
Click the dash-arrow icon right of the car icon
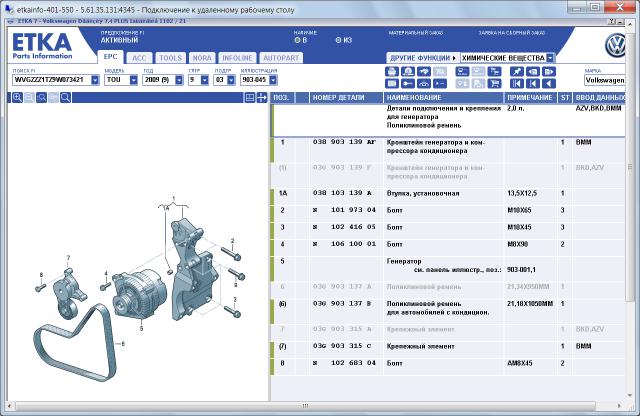click(x=440, y=84)
